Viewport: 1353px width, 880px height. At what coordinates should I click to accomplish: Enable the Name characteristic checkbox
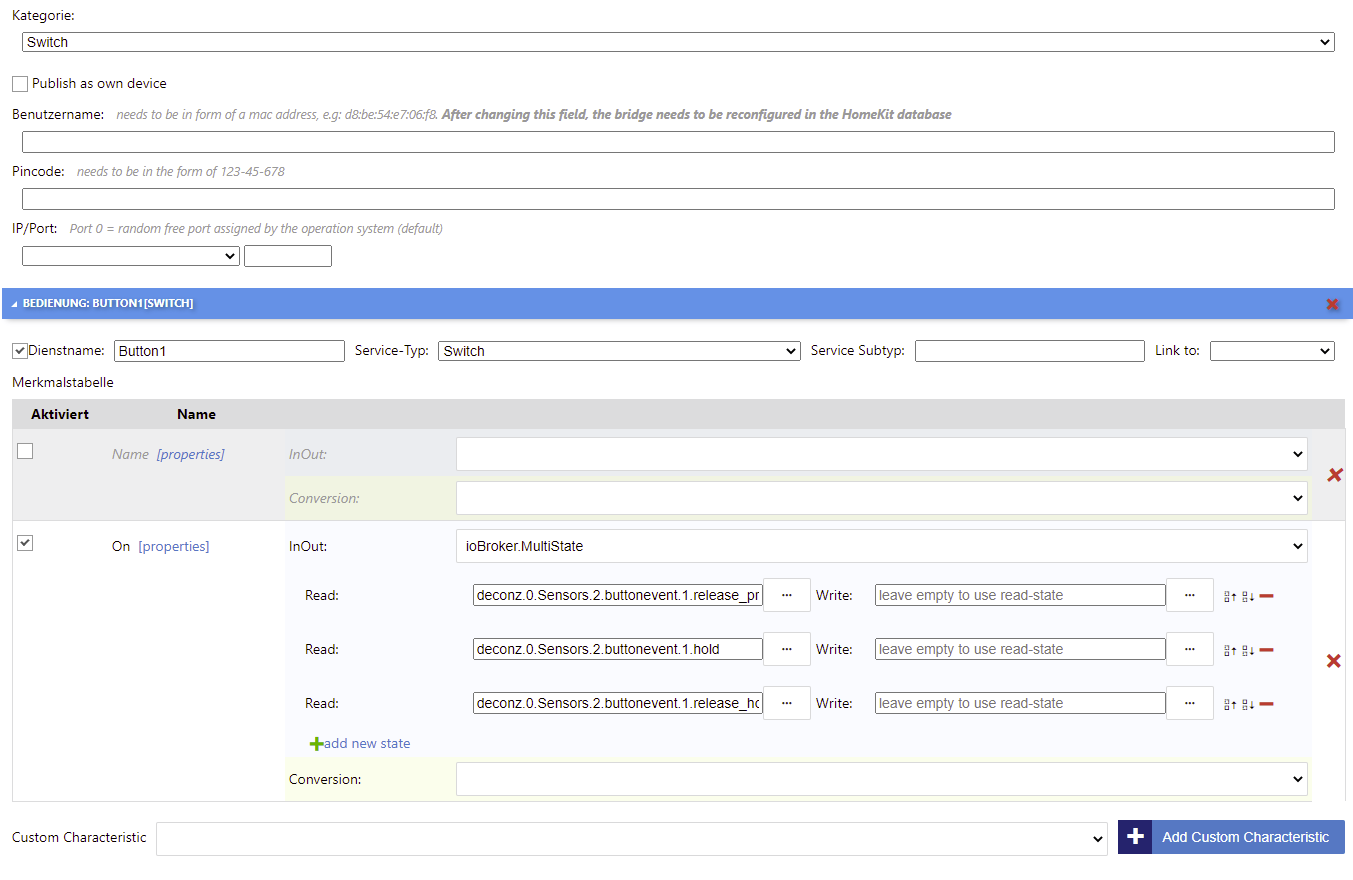pyautogui.click(x=25, y=451)
